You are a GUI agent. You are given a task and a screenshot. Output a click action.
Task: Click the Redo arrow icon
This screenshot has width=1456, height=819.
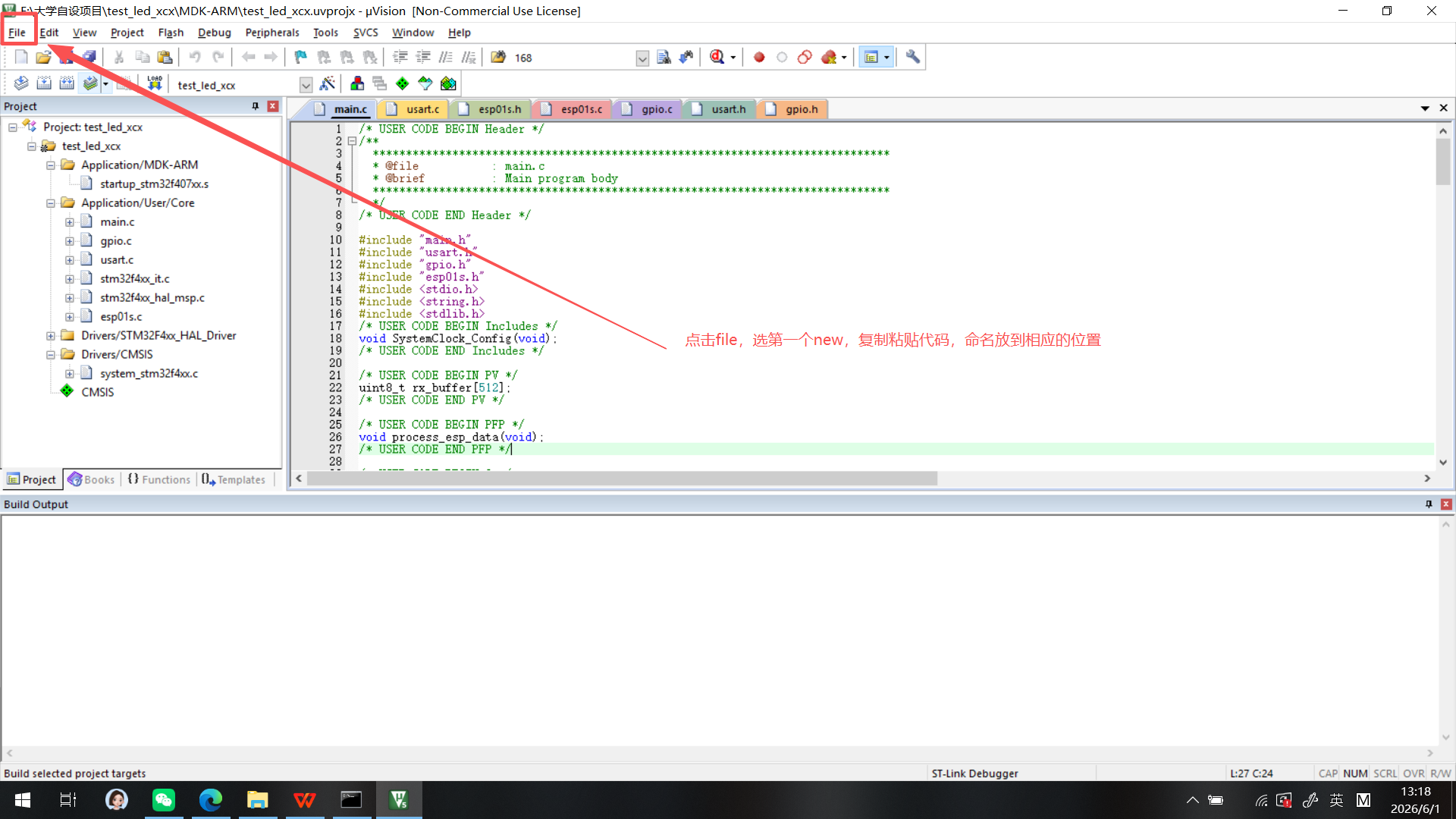(218, 57)
